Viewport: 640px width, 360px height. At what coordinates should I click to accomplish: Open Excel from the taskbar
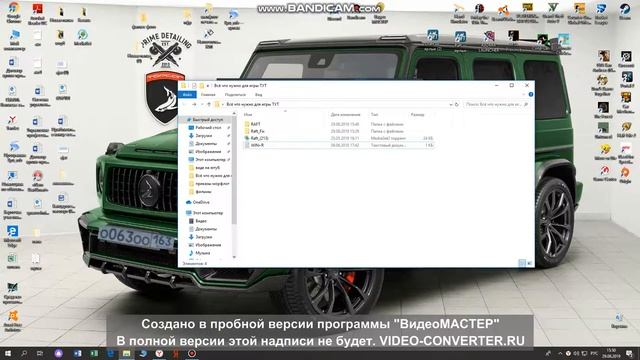[94, 353]
